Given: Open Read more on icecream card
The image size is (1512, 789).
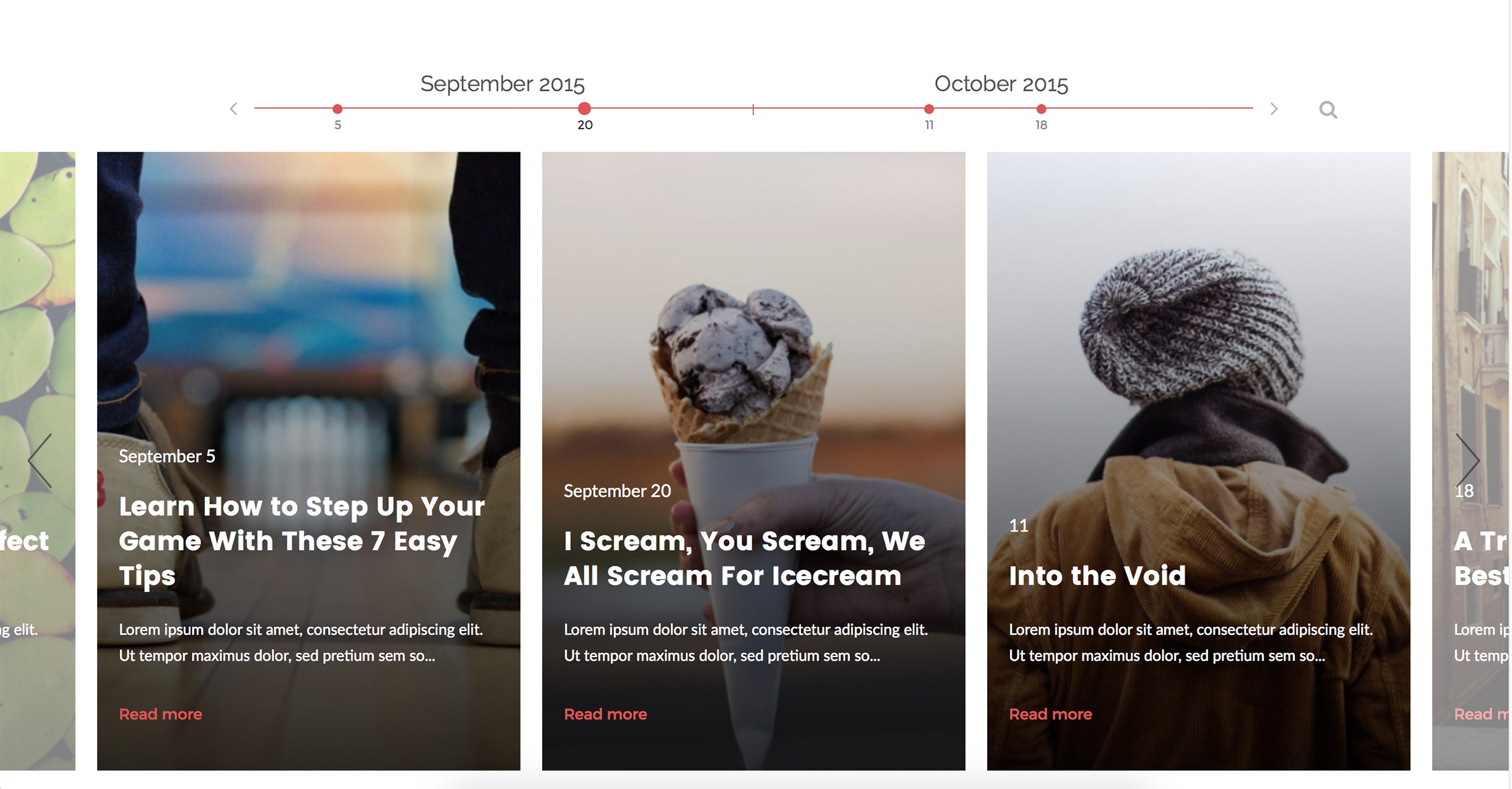Looking at the screenshot, I should pos(605,714).
